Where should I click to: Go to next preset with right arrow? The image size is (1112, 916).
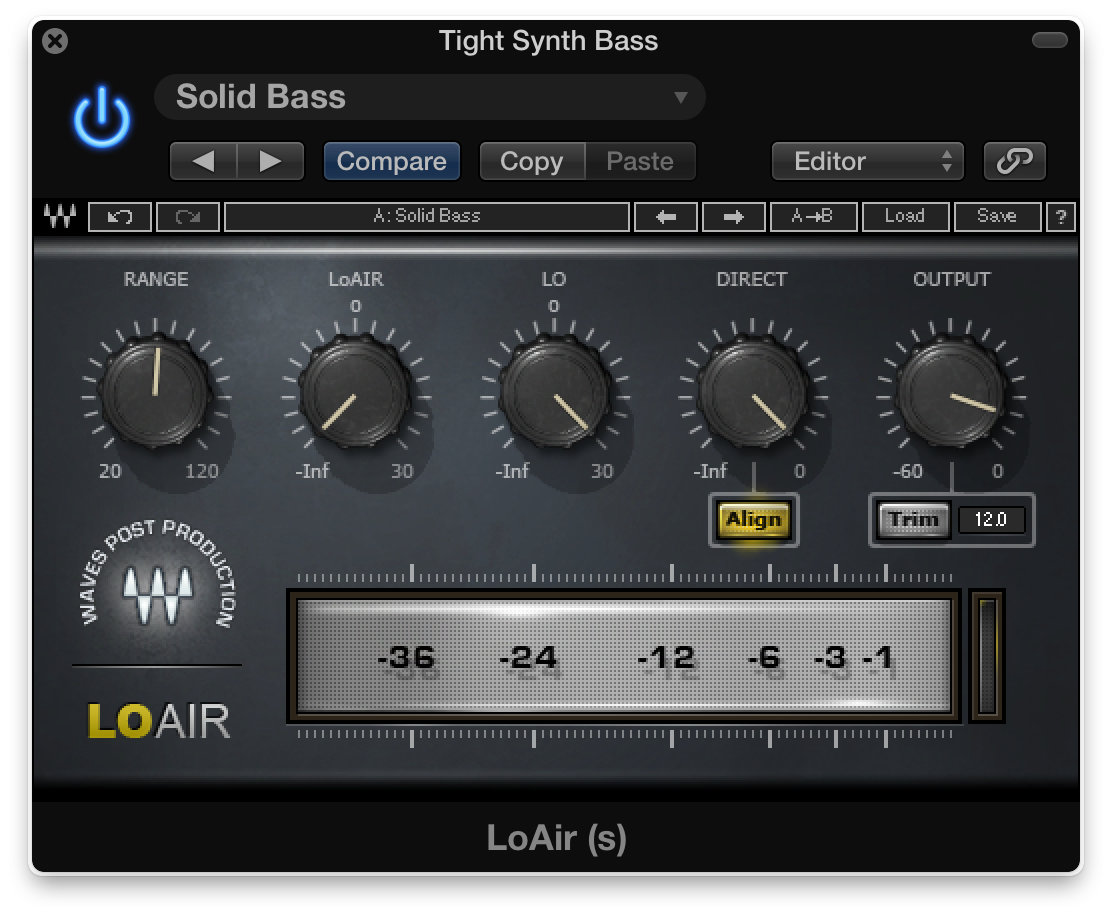tap(270, 161)
